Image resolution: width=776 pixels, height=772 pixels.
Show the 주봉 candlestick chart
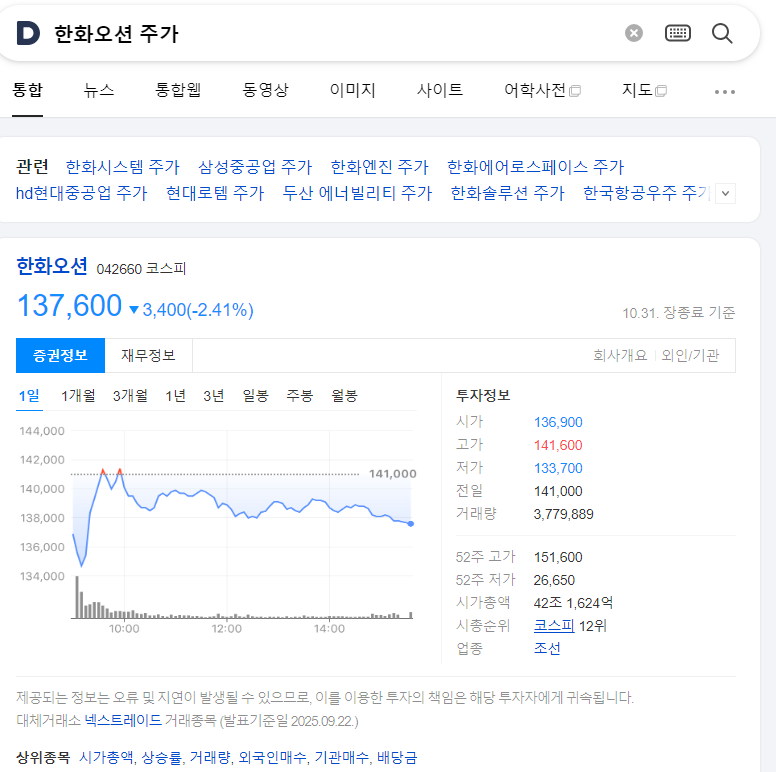(299, 396)
